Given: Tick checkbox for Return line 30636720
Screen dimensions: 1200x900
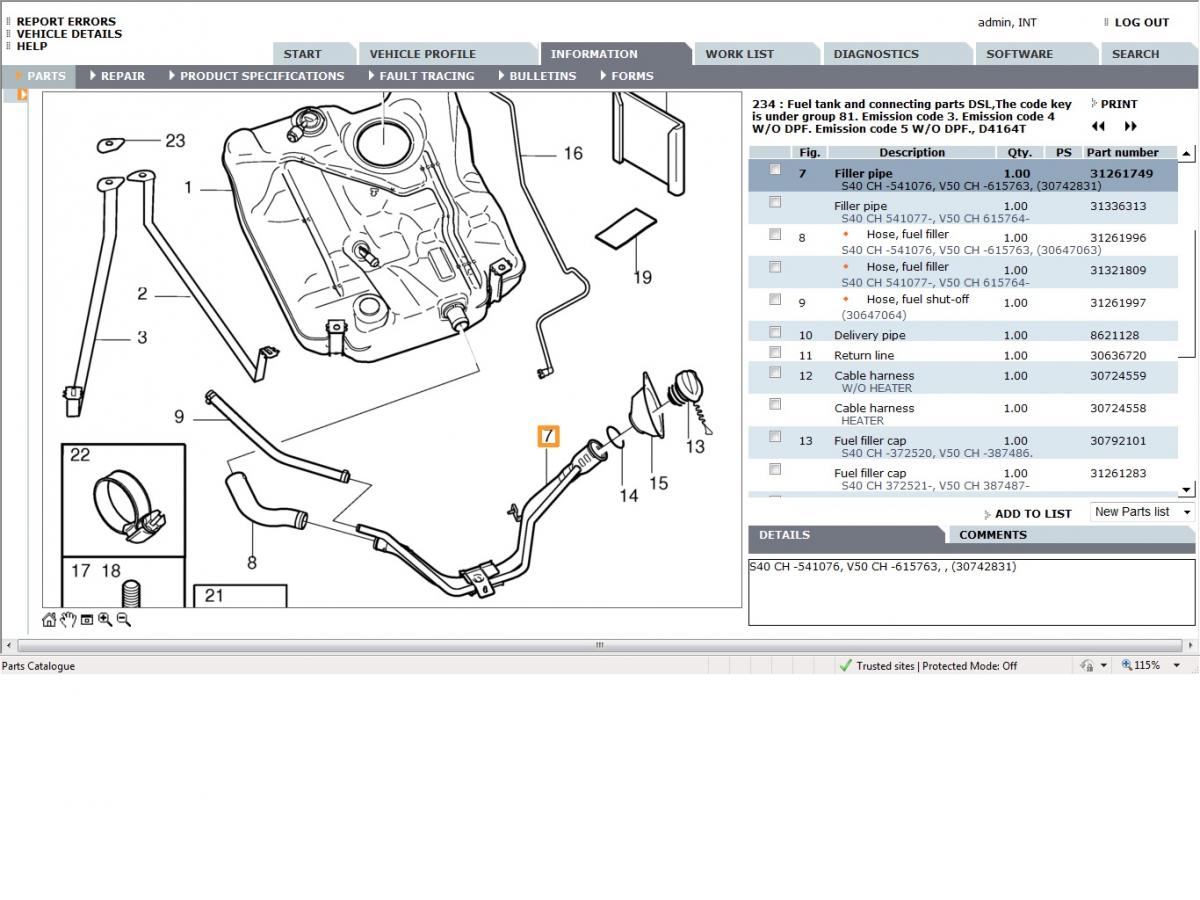Looking at the screenshot, I should point(775,352).
